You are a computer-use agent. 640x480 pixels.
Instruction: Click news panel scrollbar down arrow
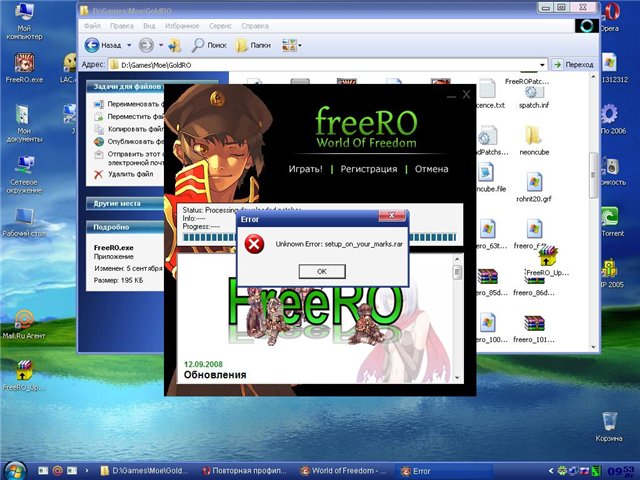[x=457, y=378]
